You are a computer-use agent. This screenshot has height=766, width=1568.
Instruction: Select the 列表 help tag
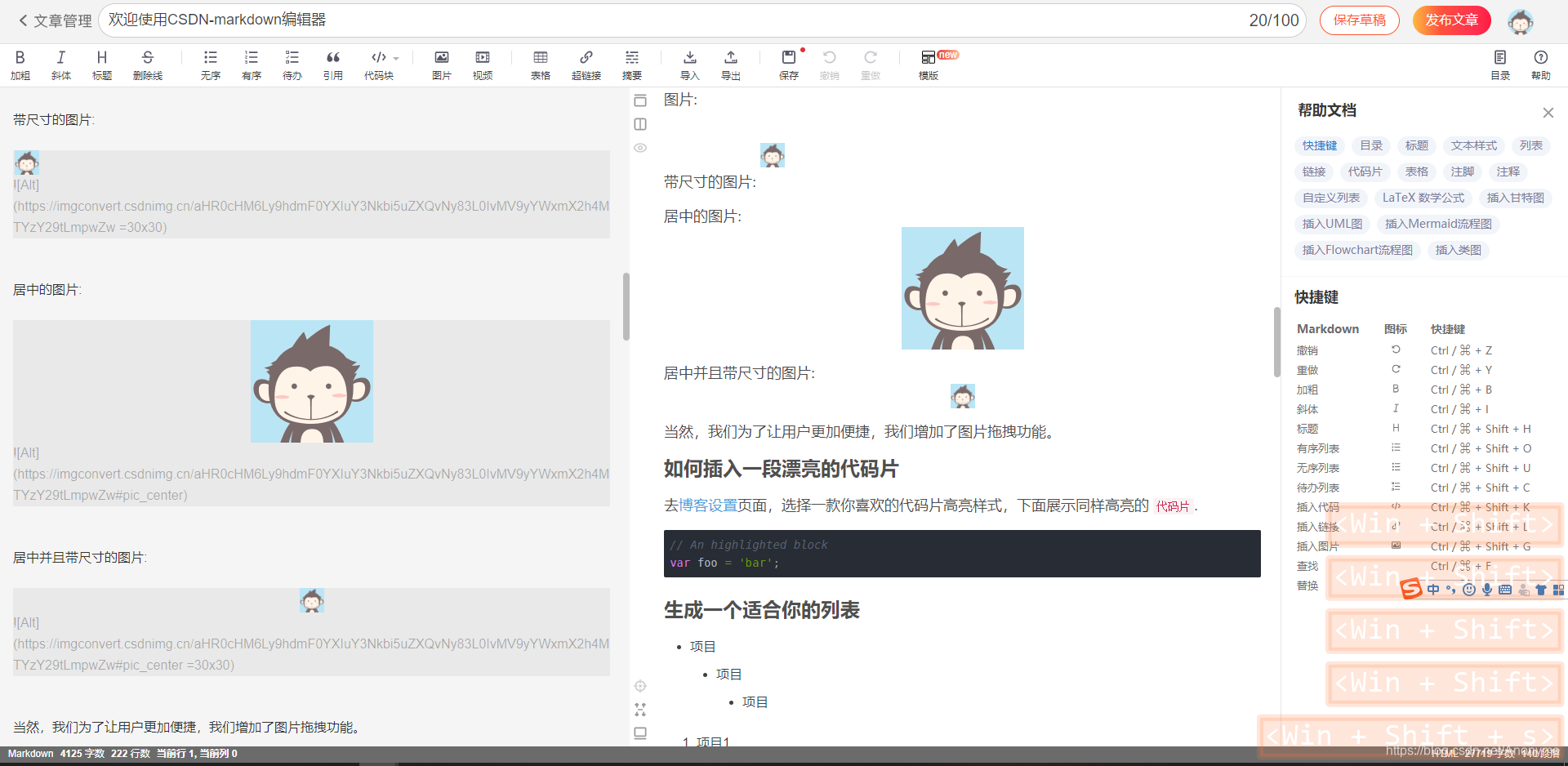[1531, 145]
